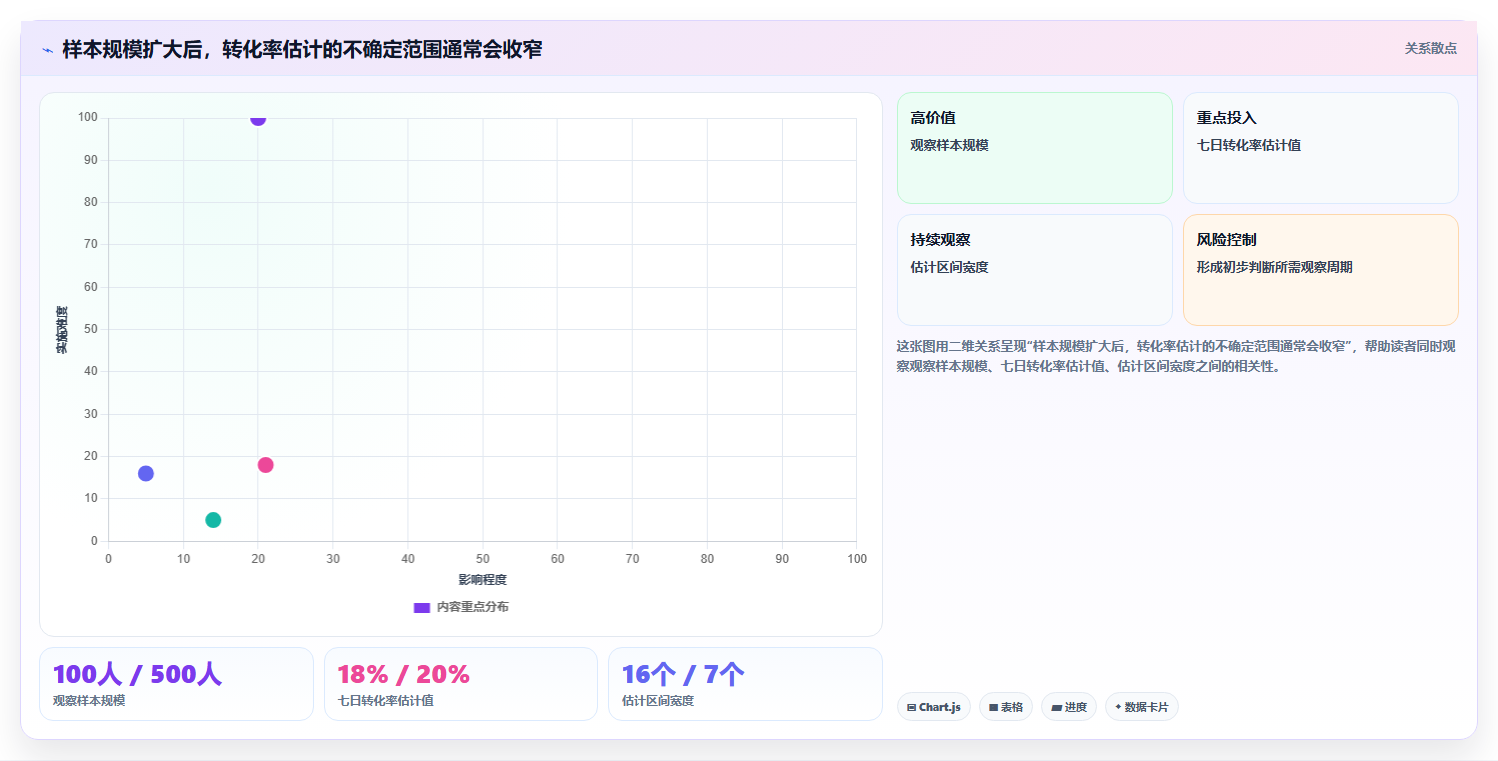
Task: Toggle the 内容重点分布 legend swatch
Action: point(422,607)
